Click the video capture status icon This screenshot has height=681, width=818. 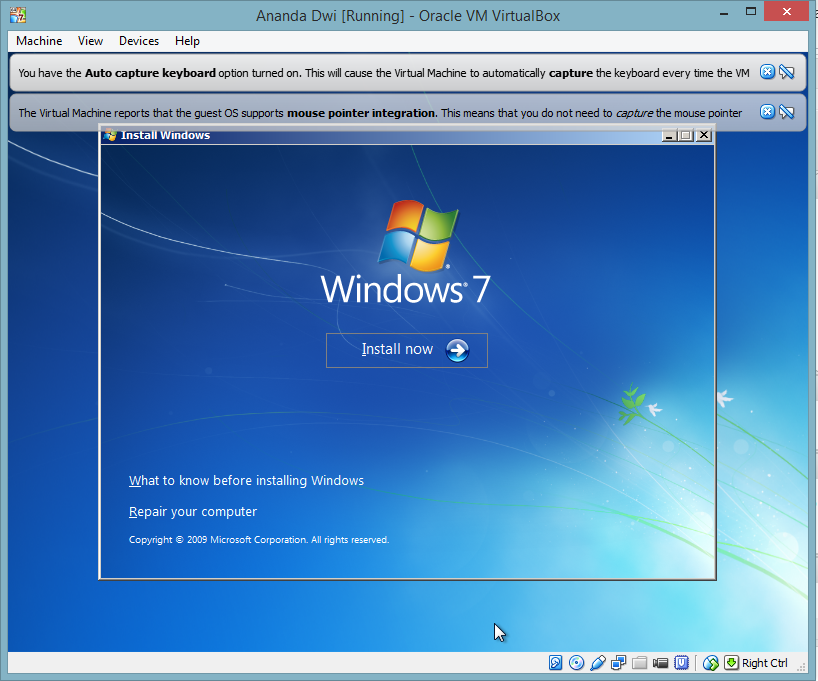click(x=660, y=663)
